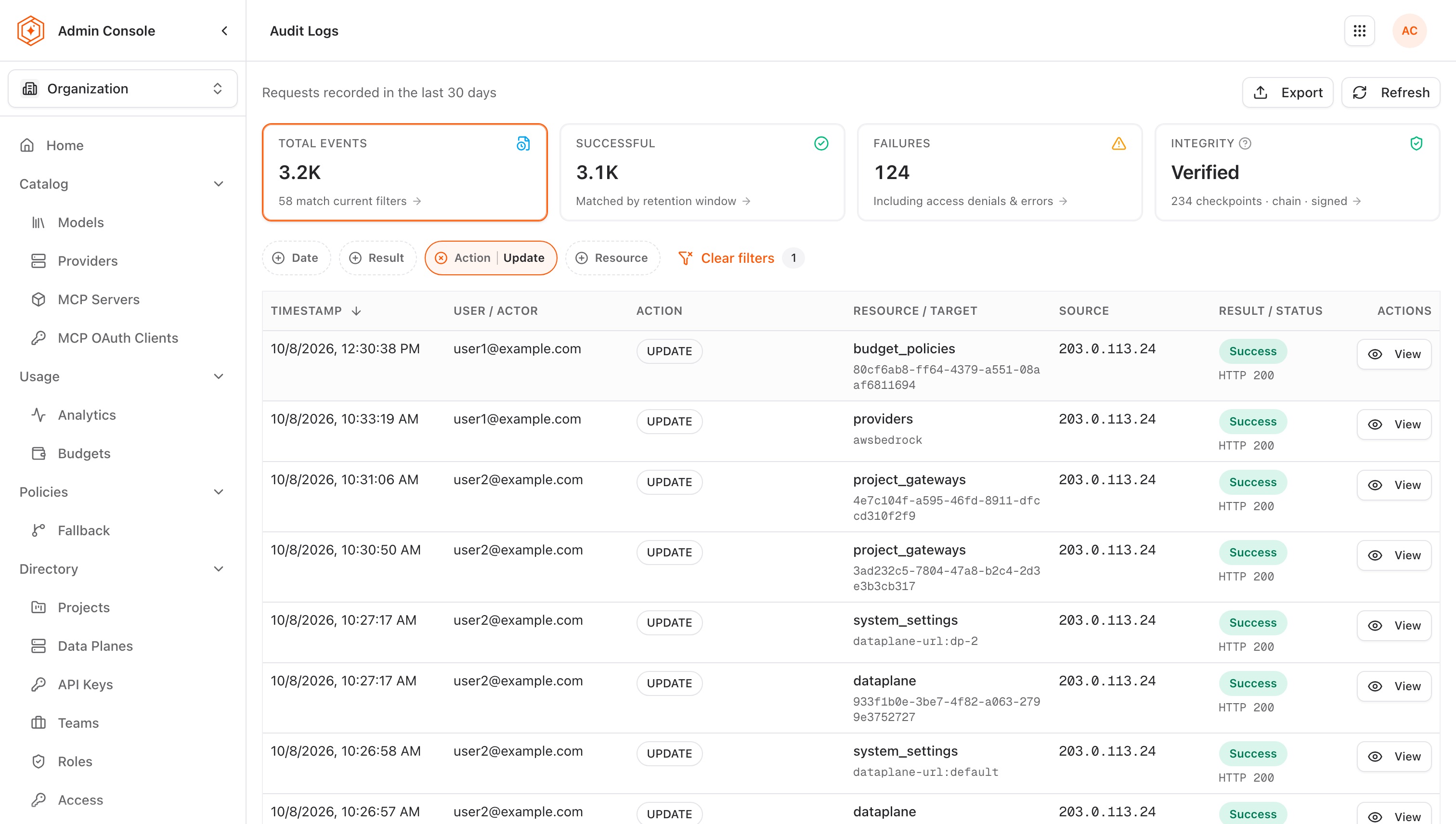Open Projects in Directory
This screenshot has width=1456, height=824.
click(123, 607)
